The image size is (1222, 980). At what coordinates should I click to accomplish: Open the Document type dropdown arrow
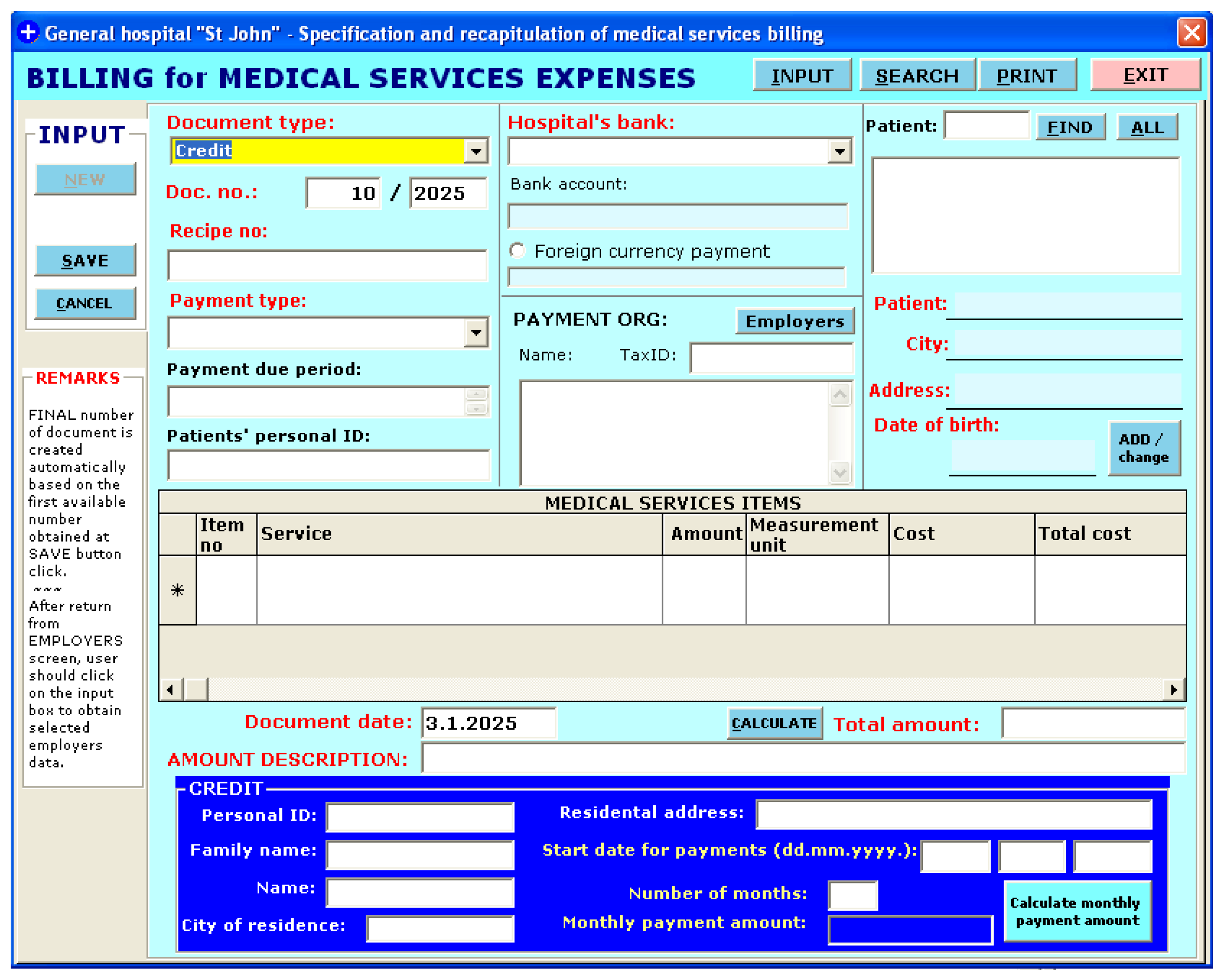(476, 151)
